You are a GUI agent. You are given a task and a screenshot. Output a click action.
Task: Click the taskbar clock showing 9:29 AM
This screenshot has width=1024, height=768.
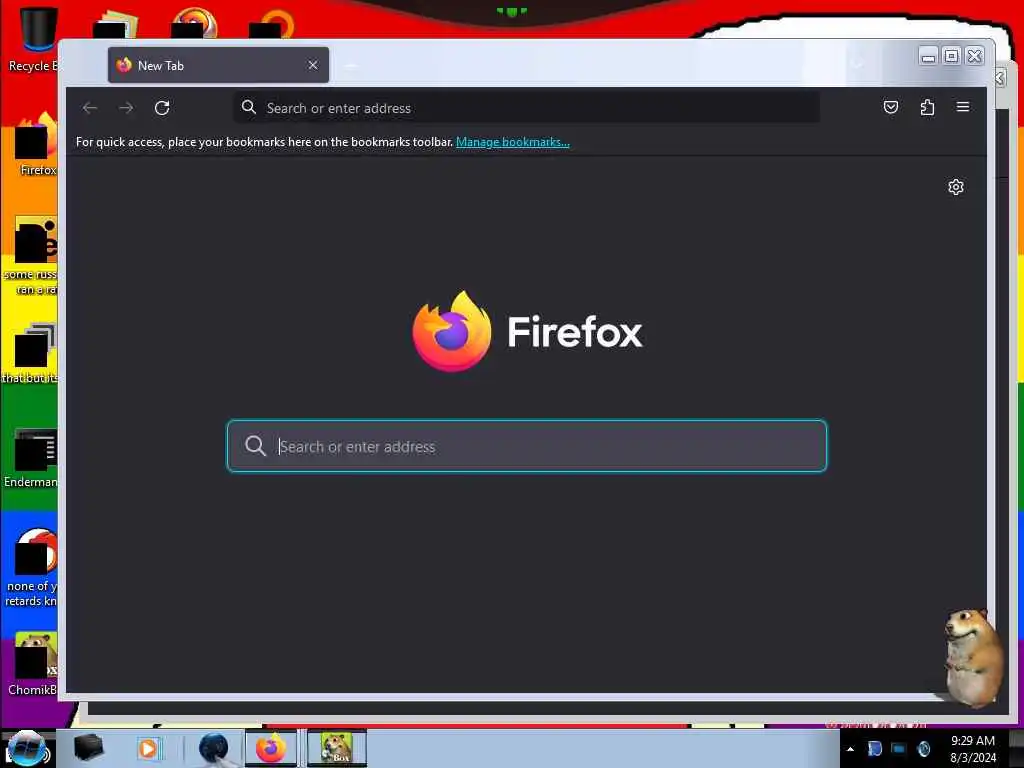click(973, 749)
